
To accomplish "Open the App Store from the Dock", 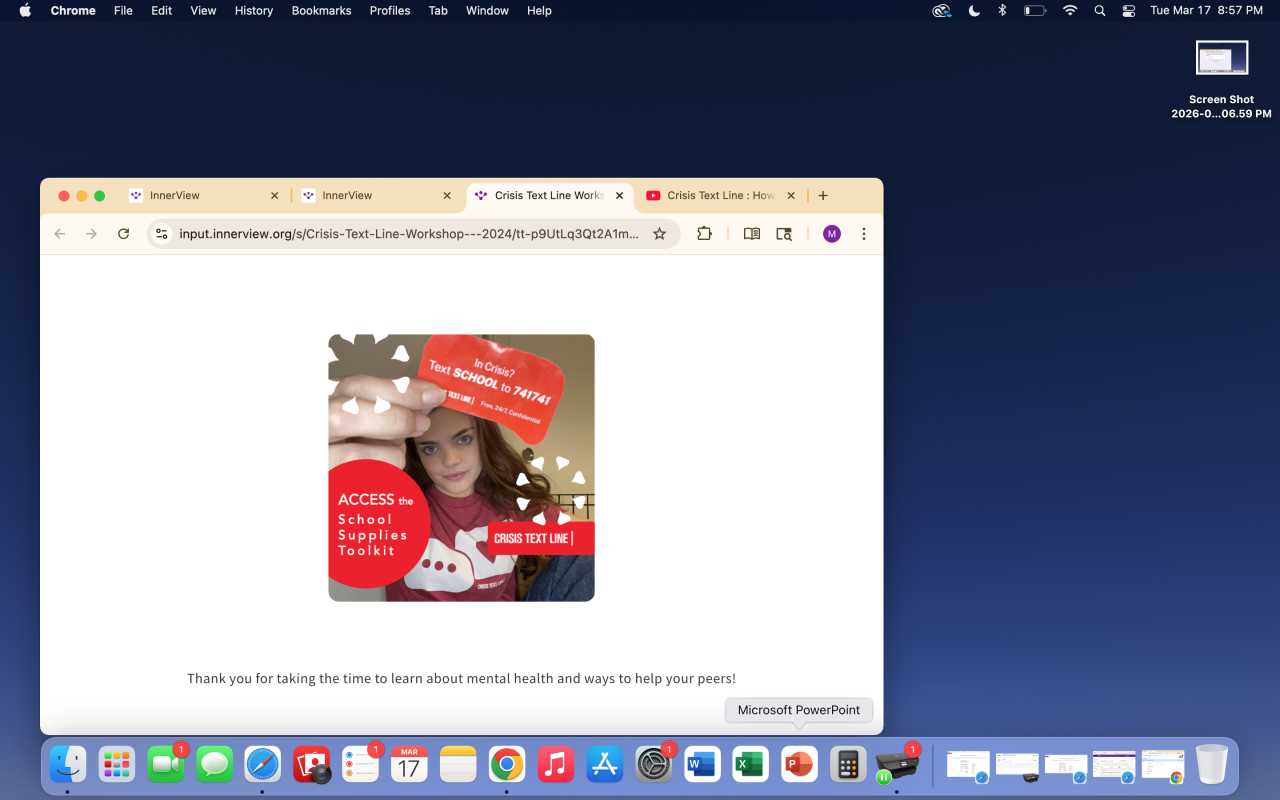I will [x=605, y=765].
